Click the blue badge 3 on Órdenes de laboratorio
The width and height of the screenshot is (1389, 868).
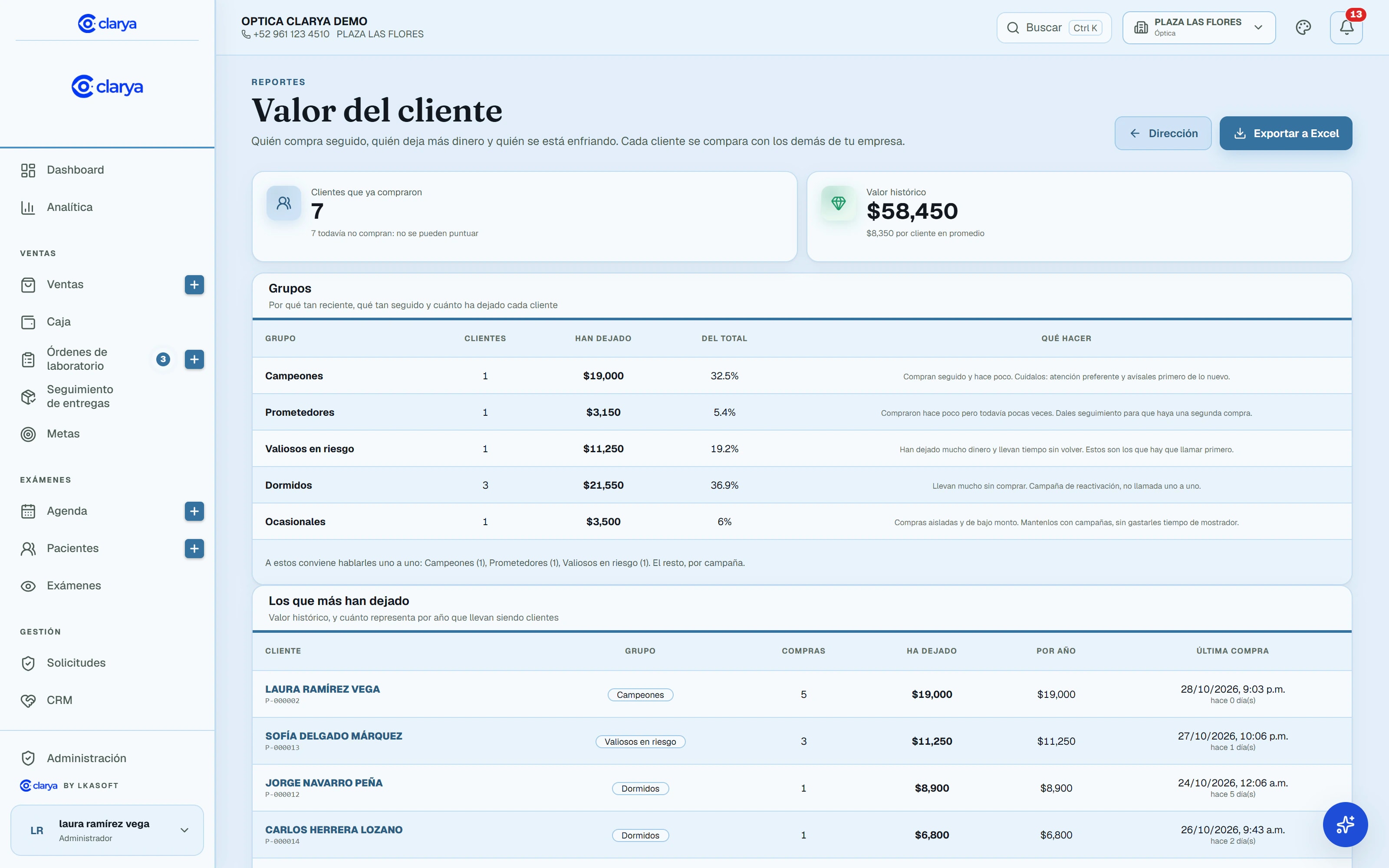click(x=163, y=359)
